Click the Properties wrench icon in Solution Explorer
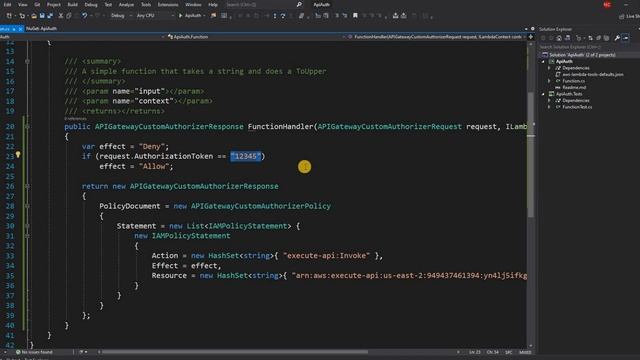640x360 pixels. pyautogui.click(x=617, y=38)
